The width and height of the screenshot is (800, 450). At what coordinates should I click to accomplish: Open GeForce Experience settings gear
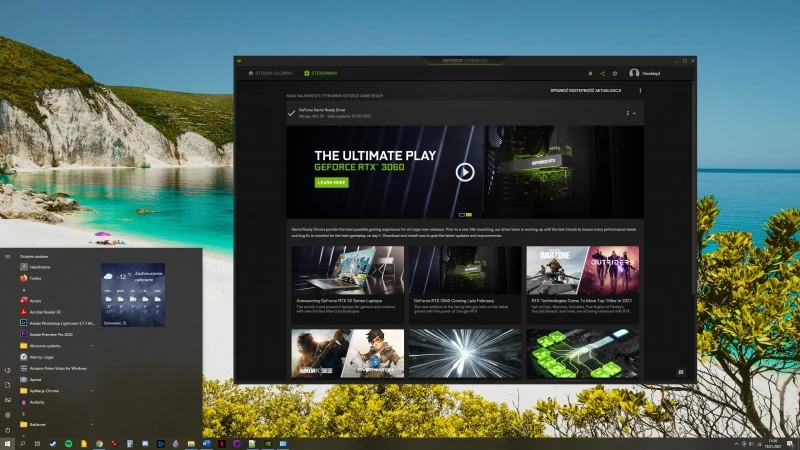tap(615, 73)
